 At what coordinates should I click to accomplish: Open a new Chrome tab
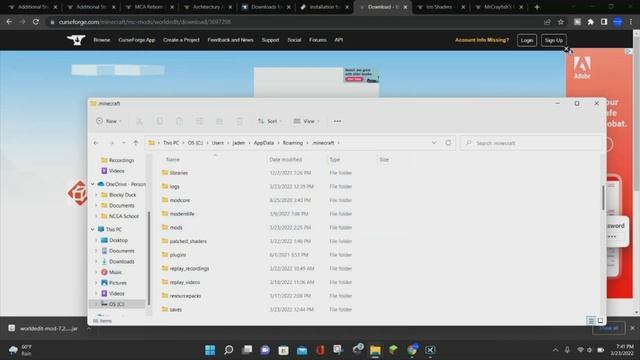537,7
